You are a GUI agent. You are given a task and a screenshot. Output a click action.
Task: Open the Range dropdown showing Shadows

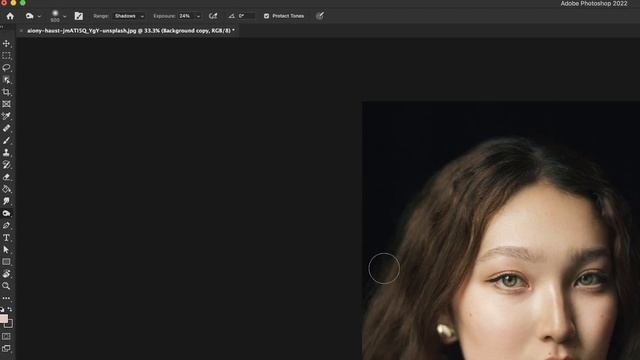pyautogui.click(x=129, y=16)
